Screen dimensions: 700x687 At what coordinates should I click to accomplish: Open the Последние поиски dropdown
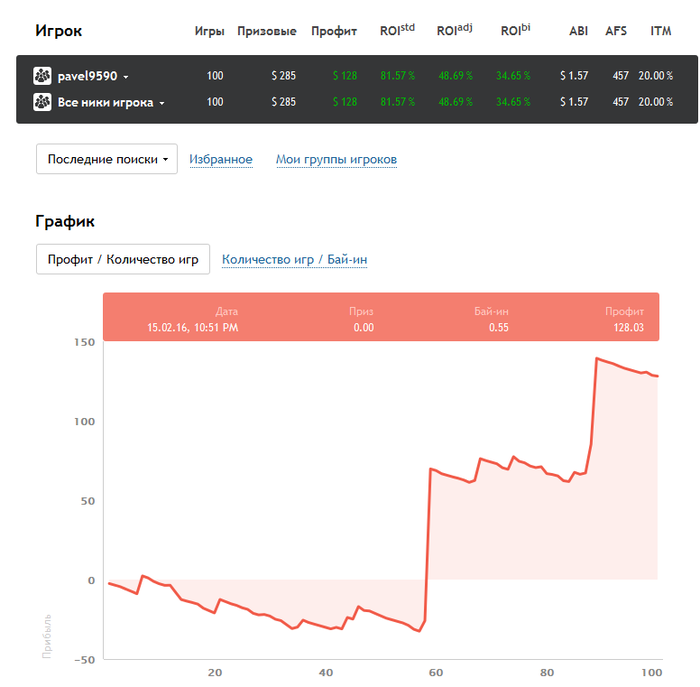106,159
